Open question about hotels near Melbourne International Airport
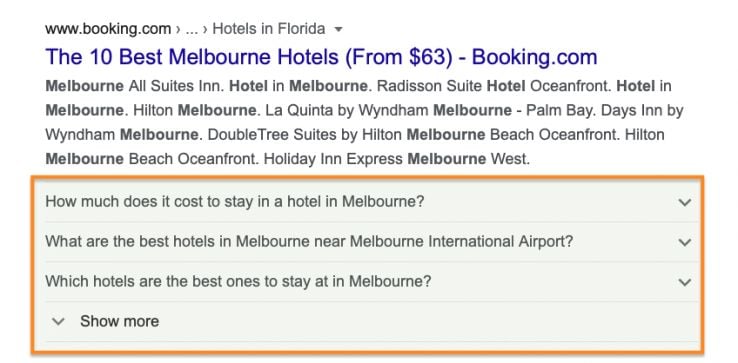 309,242
